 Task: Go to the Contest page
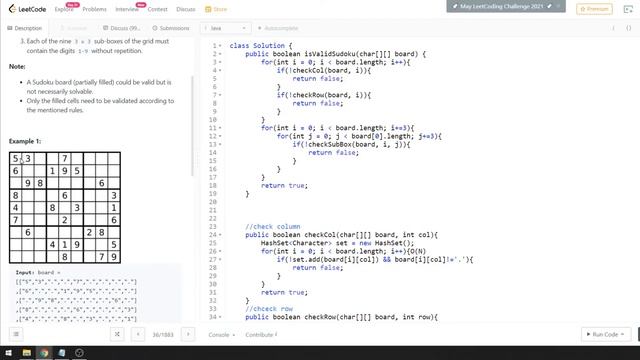tap(158, 9)
